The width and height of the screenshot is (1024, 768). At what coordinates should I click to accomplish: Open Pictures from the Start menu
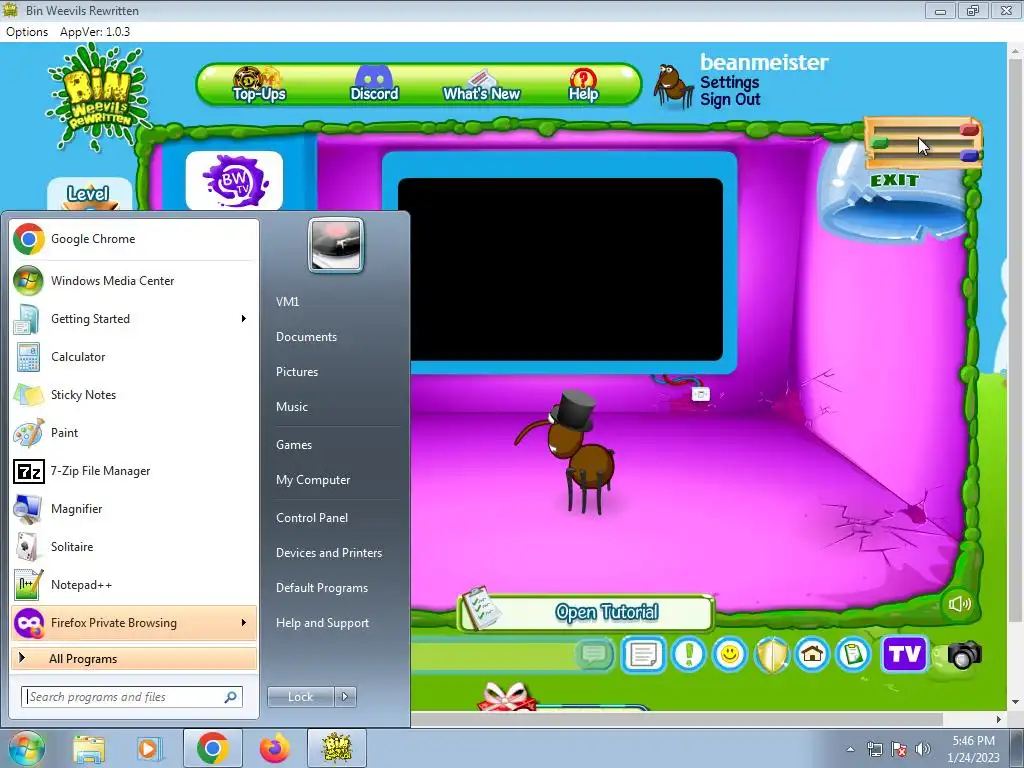[x=297, y=372]
